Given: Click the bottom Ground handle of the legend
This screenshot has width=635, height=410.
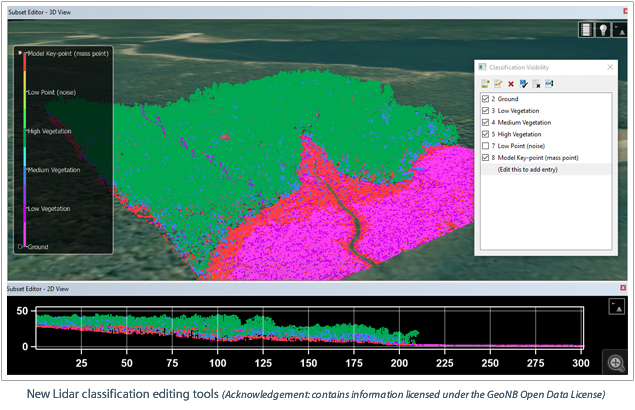Looking at the screenshot, I should 20,246.
